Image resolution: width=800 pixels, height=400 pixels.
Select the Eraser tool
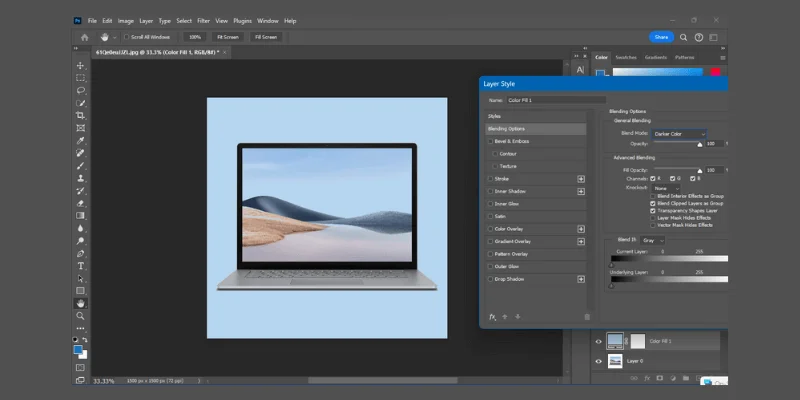[x=81, y=203]
